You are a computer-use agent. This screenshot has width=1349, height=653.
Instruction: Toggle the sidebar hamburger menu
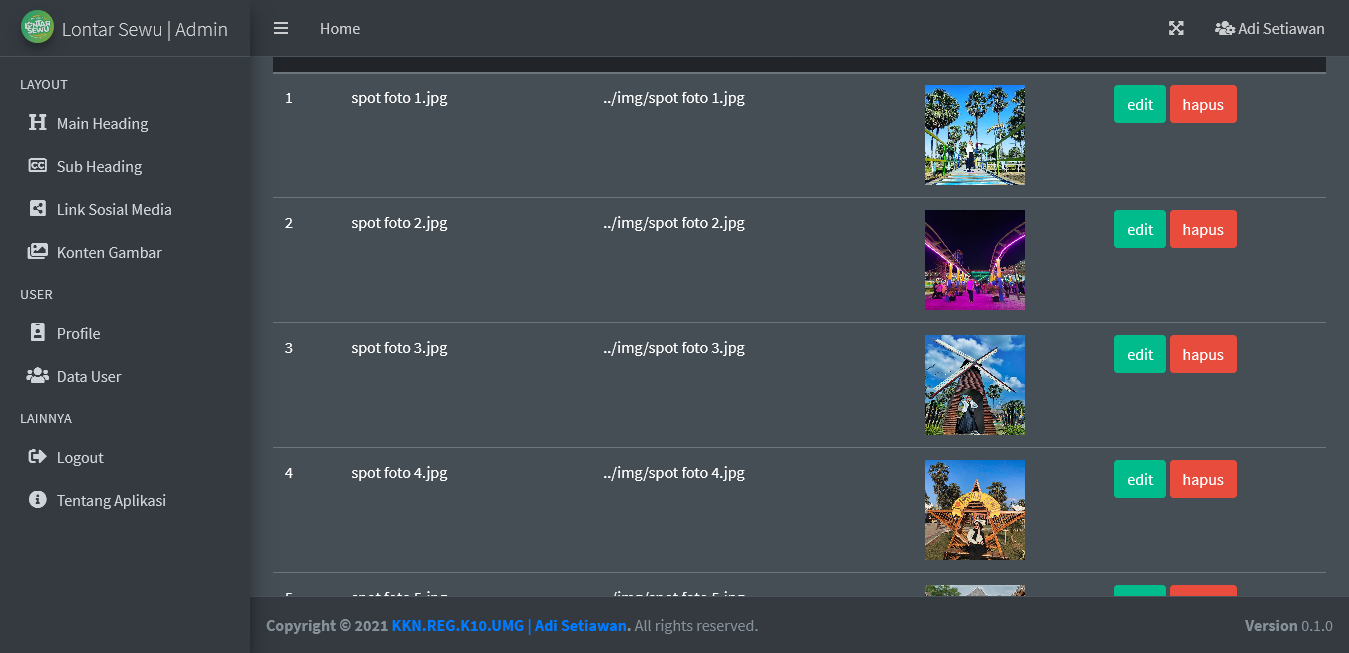tap(281, 28)
